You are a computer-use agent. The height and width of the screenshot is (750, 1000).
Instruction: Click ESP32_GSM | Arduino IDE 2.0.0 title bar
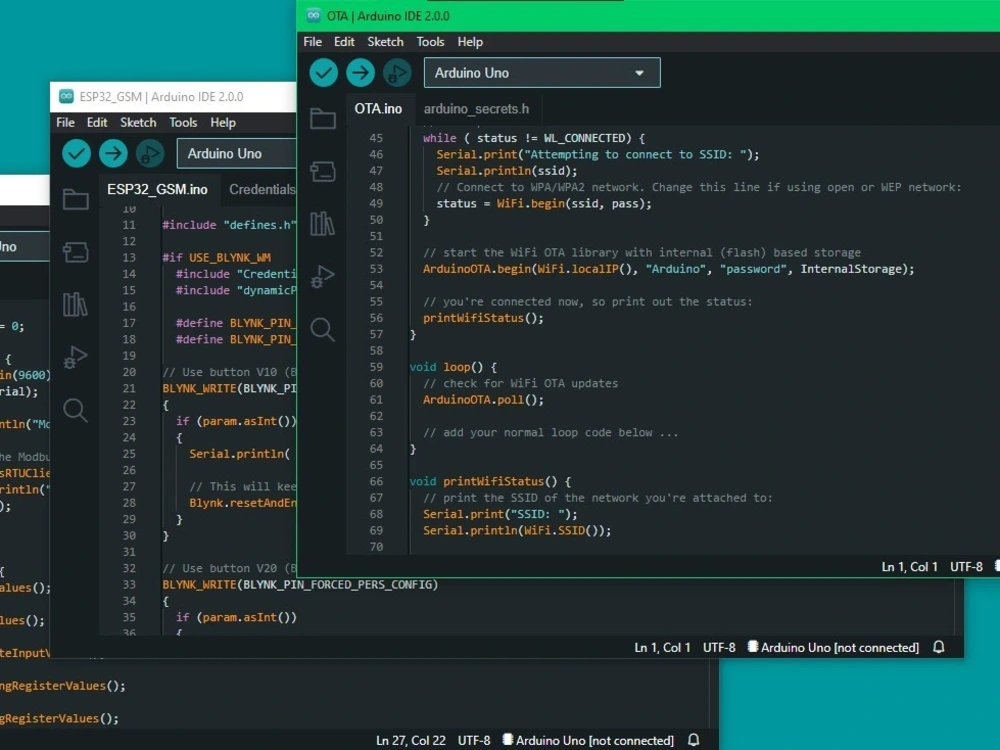click(173, 96)
